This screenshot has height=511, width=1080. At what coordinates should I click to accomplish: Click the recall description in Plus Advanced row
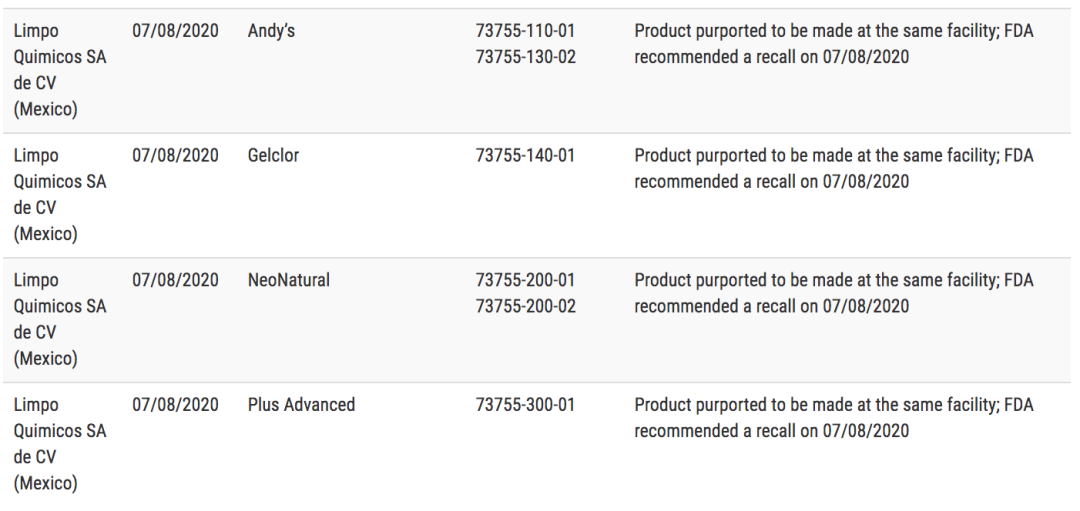click(x=834, y=418)
